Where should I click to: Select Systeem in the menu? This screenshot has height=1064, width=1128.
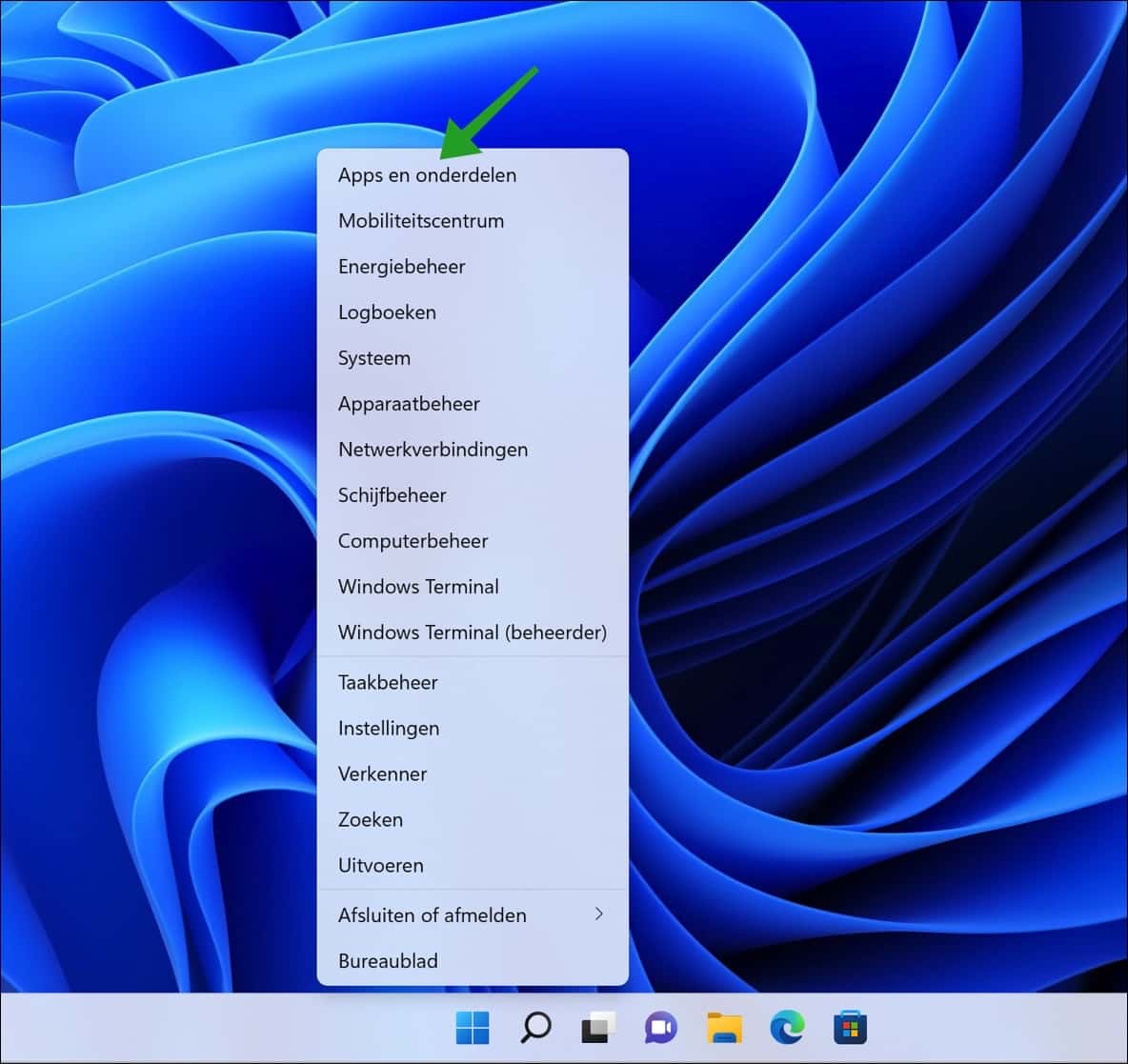pyautogui.click(x=373, y=357)
